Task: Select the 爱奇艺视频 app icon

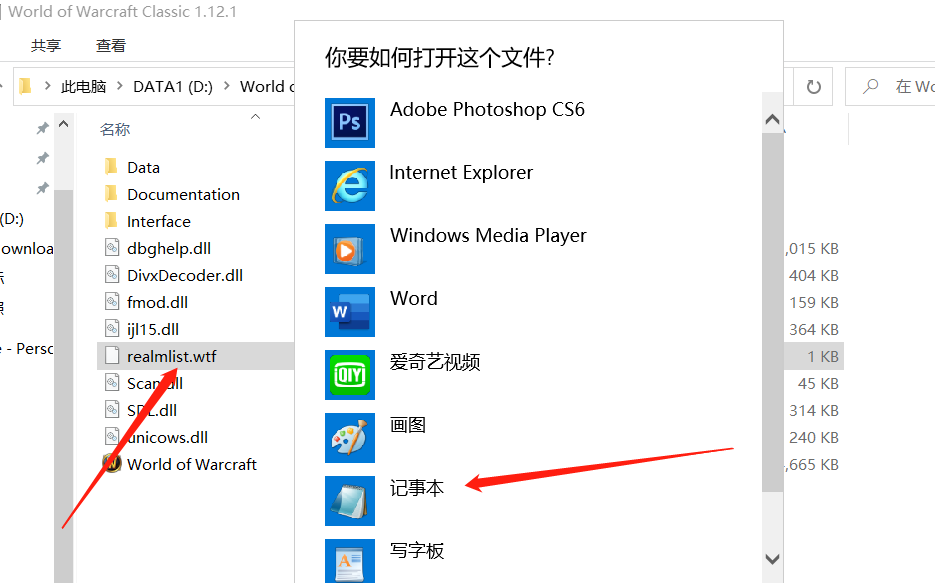Action: 349,375
